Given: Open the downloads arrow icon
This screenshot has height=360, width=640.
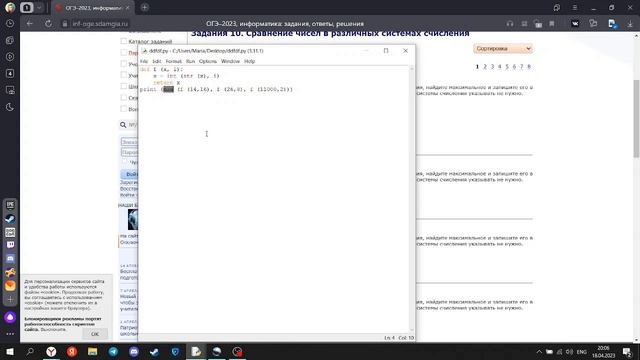Looking at the screenshot, I should pyautogui.click(x=630, y=24).
